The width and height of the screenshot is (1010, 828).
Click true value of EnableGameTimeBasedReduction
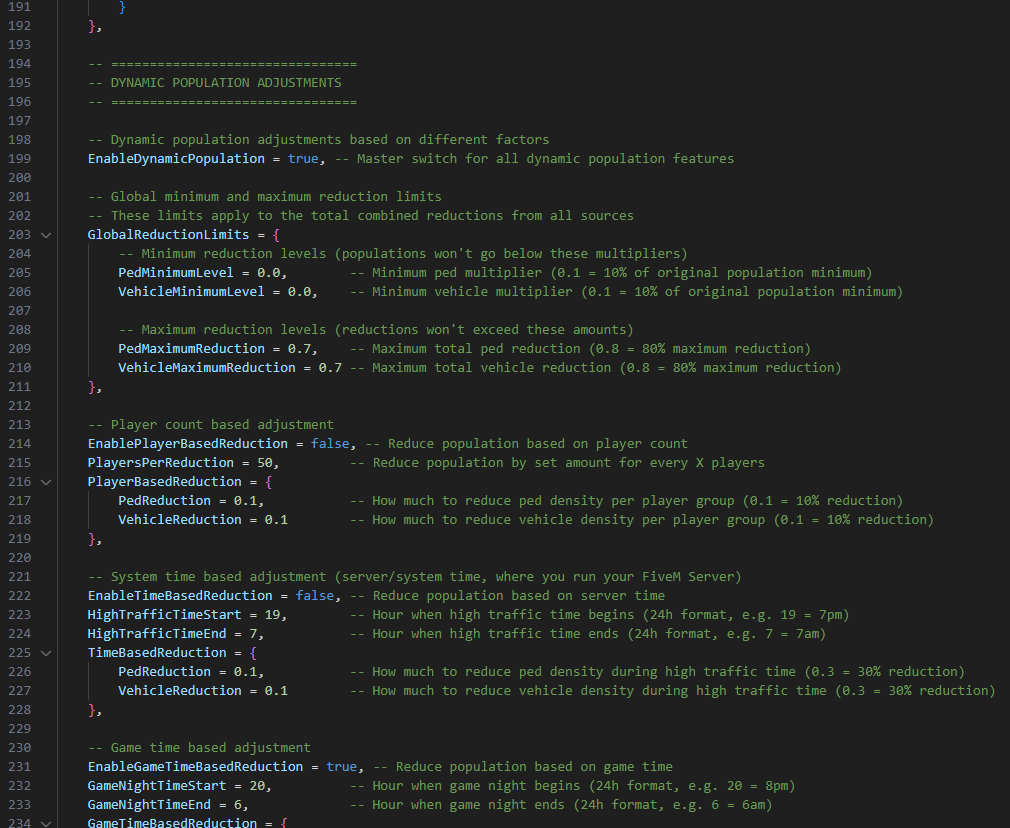(341, 766)
